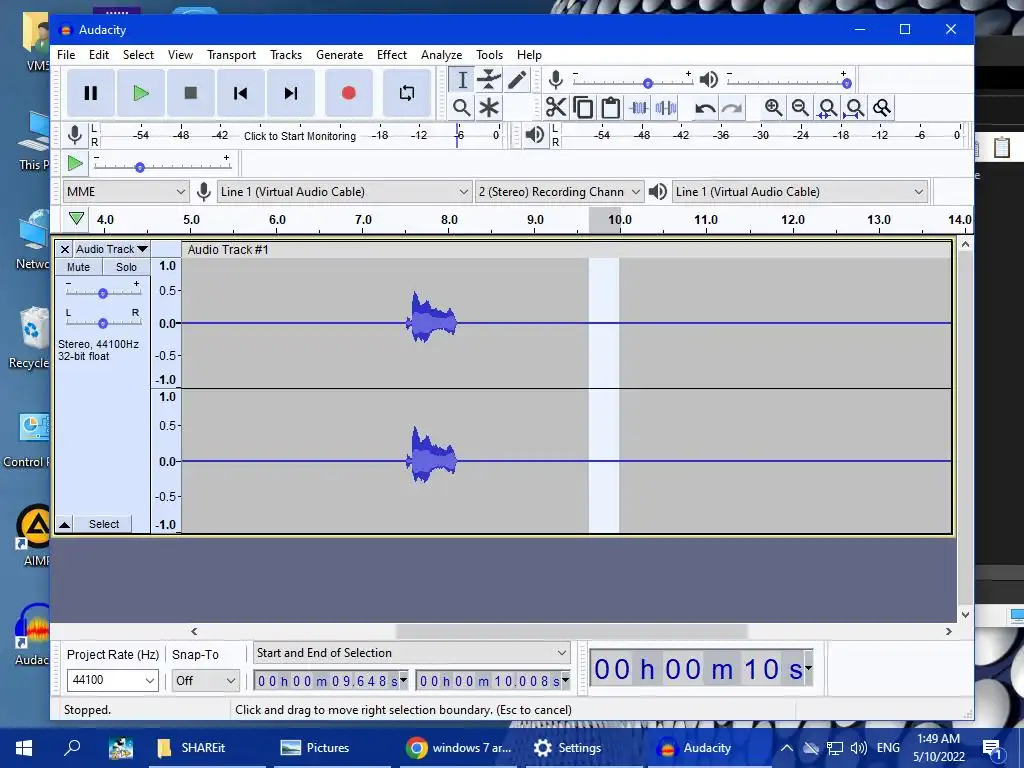Open the File menu

[x=66, y=55]
